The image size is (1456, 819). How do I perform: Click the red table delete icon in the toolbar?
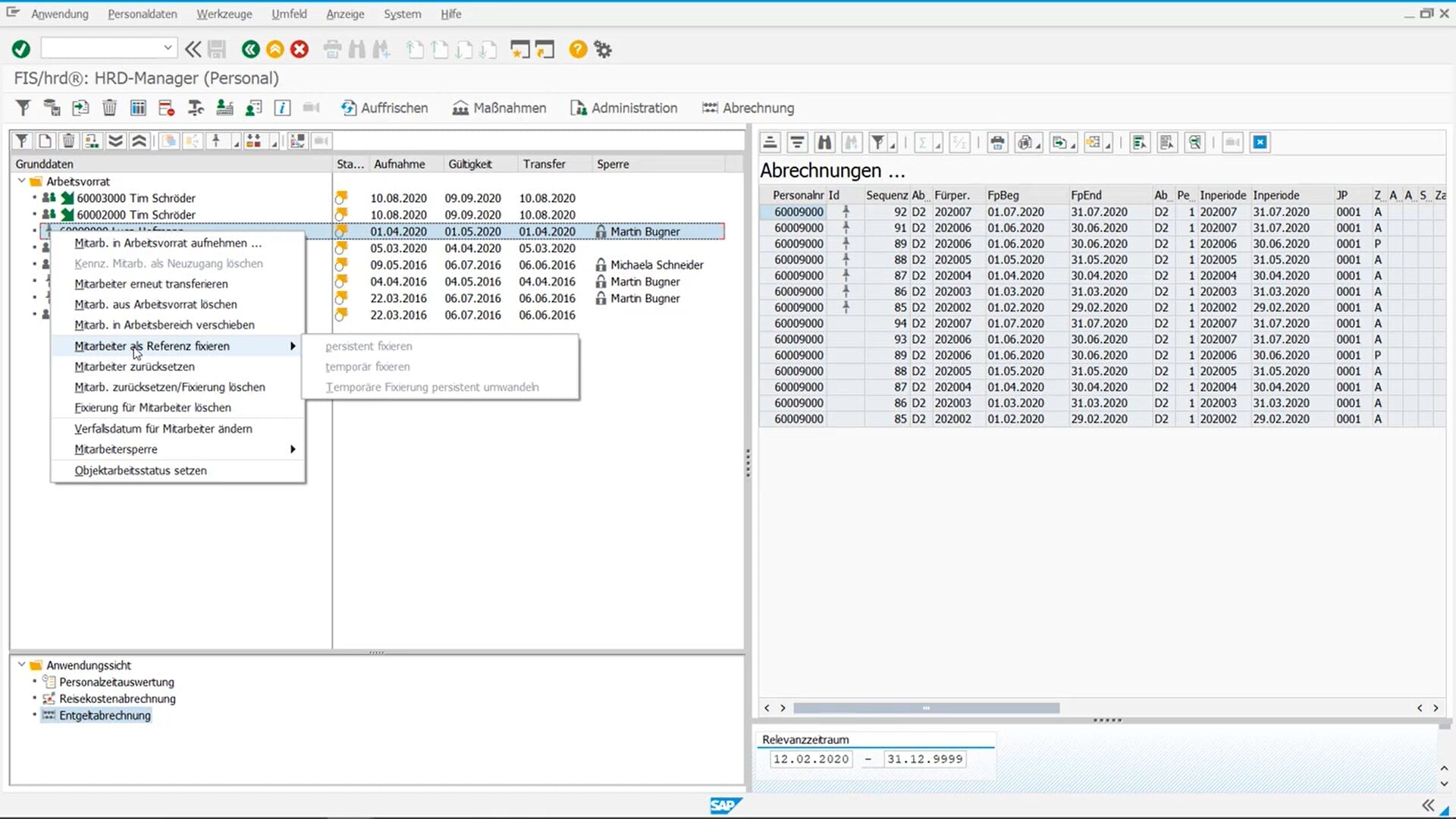[167, 108]
